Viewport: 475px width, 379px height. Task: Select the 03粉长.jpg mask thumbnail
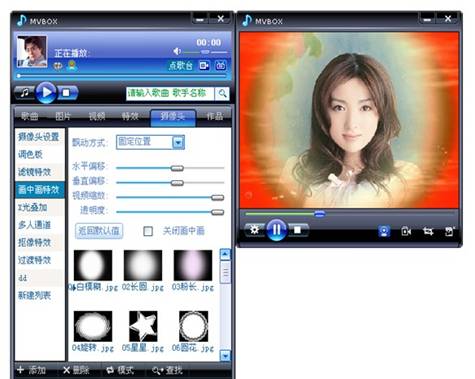click(193, 265)
